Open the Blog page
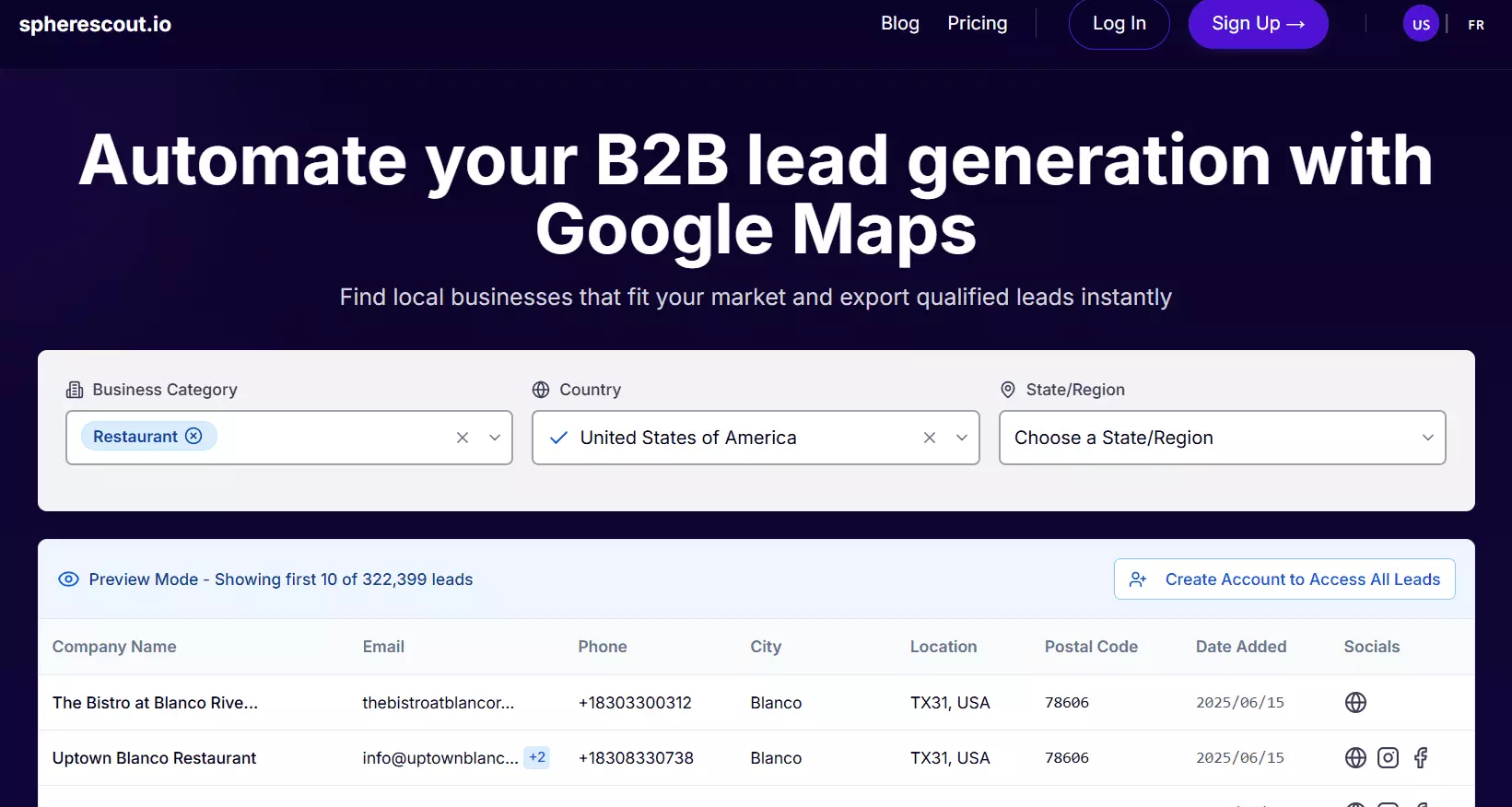This screenshot has height=807, width=1512. 899,24
